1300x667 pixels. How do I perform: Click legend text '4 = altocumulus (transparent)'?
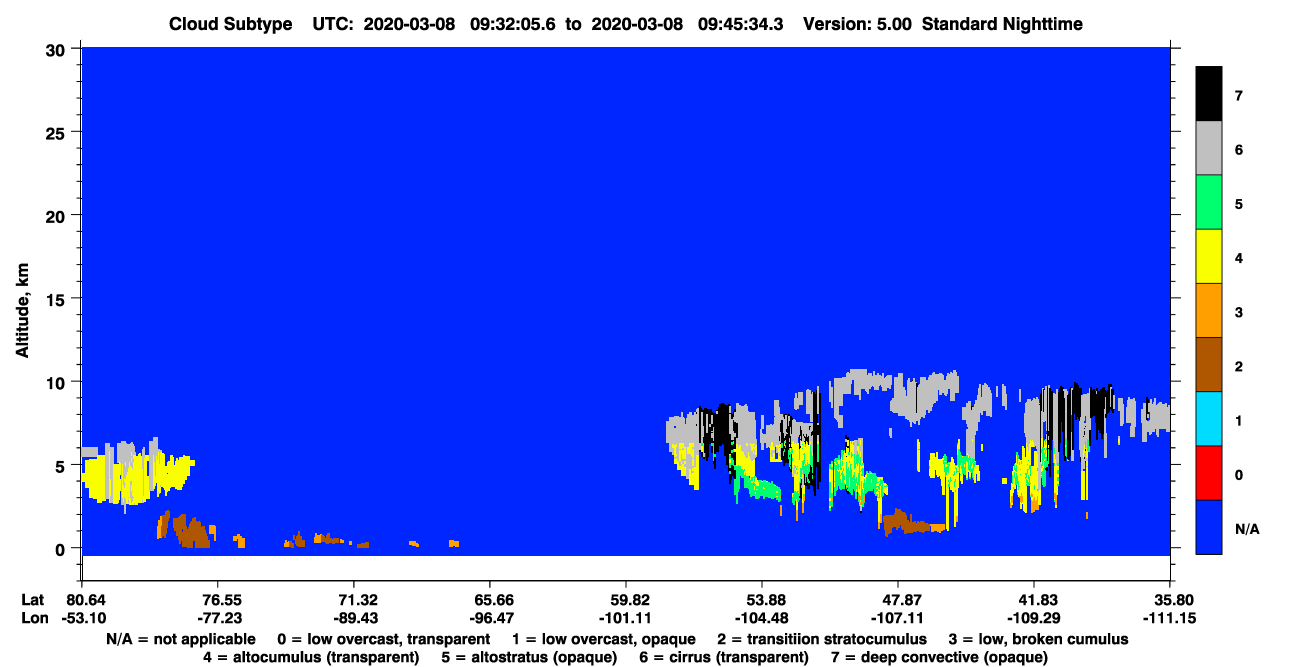click(x=311, y=657)
